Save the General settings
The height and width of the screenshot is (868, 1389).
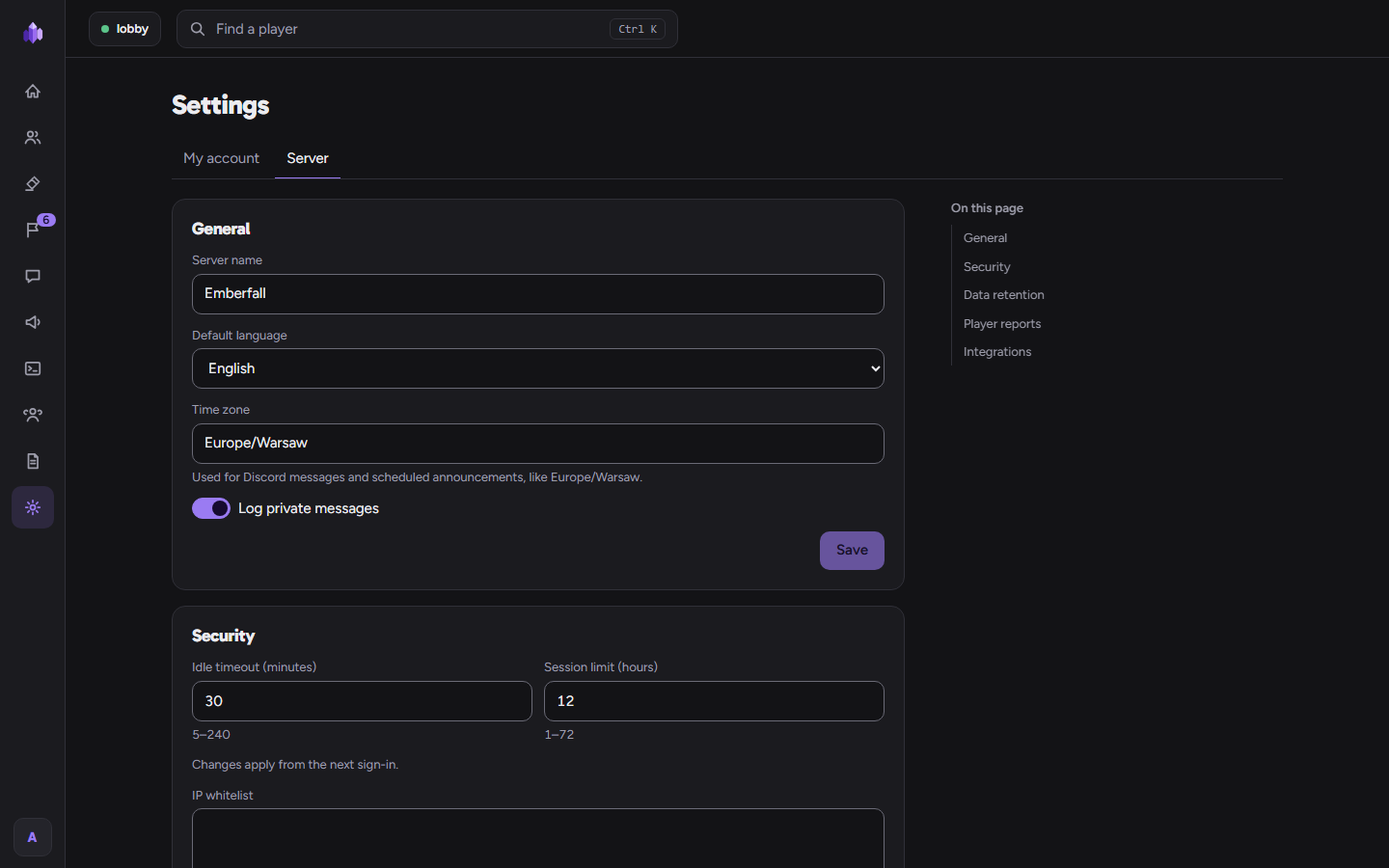[x=852, y=551]
